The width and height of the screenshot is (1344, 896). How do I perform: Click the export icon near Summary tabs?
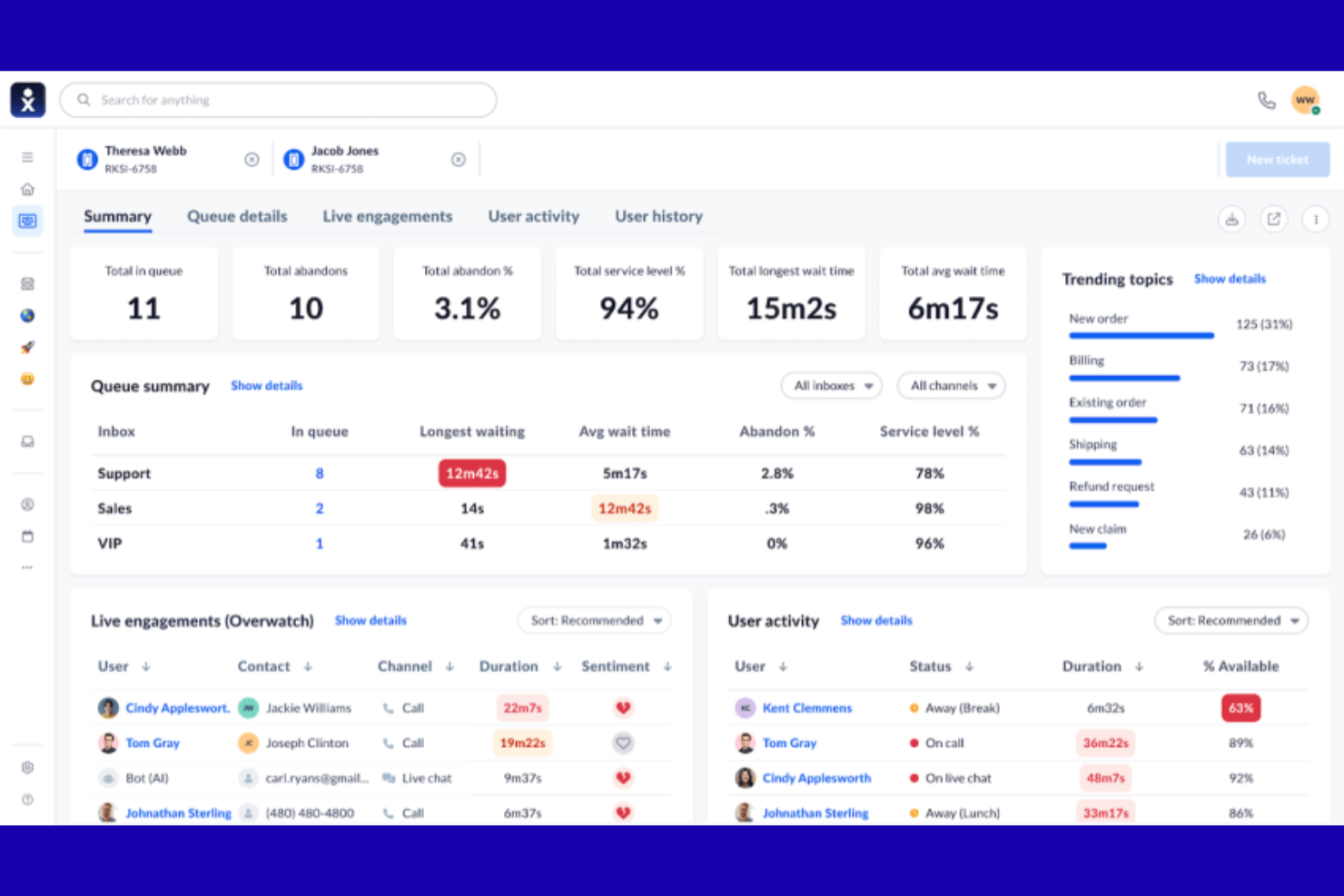click(1274, 219)
